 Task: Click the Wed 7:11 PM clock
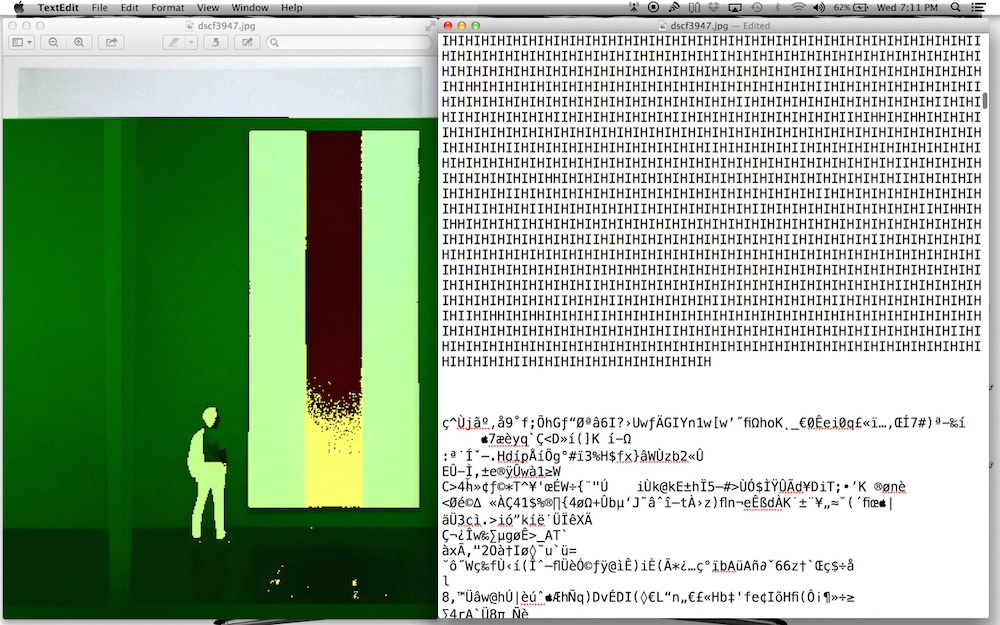907,8
